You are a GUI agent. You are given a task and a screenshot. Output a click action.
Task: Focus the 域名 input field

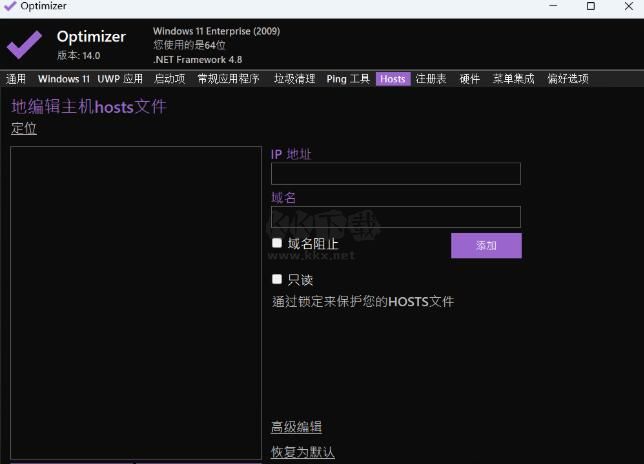tap(396, 217)
